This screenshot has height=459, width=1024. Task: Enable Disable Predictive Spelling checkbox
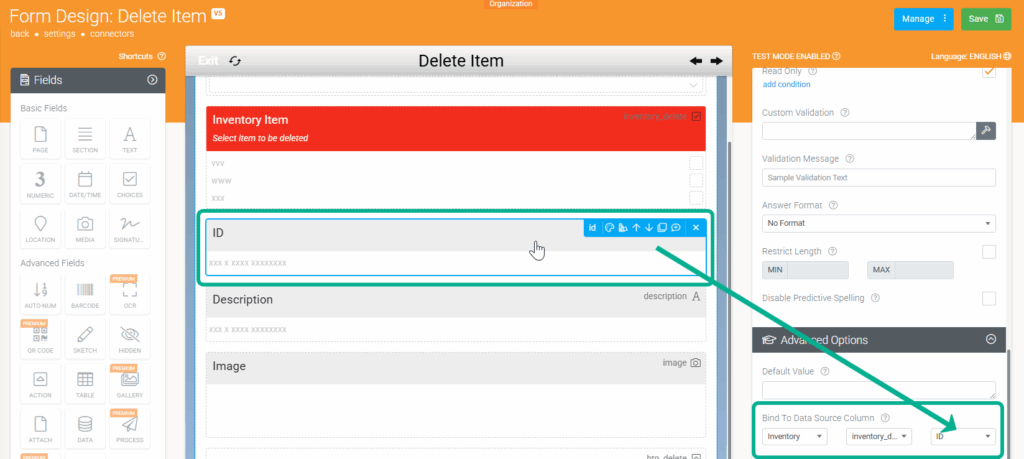[989, 298]
